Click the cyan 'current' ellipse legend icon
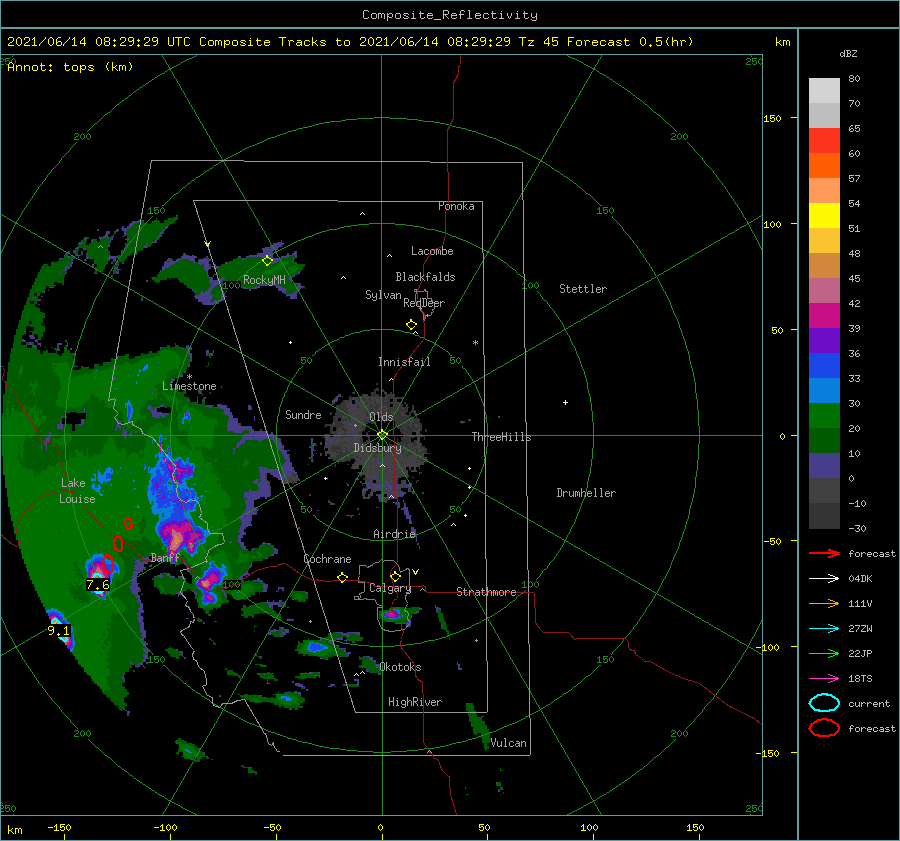Image resolution: width=900 pixels, height=841 pixels. point(824,703)
